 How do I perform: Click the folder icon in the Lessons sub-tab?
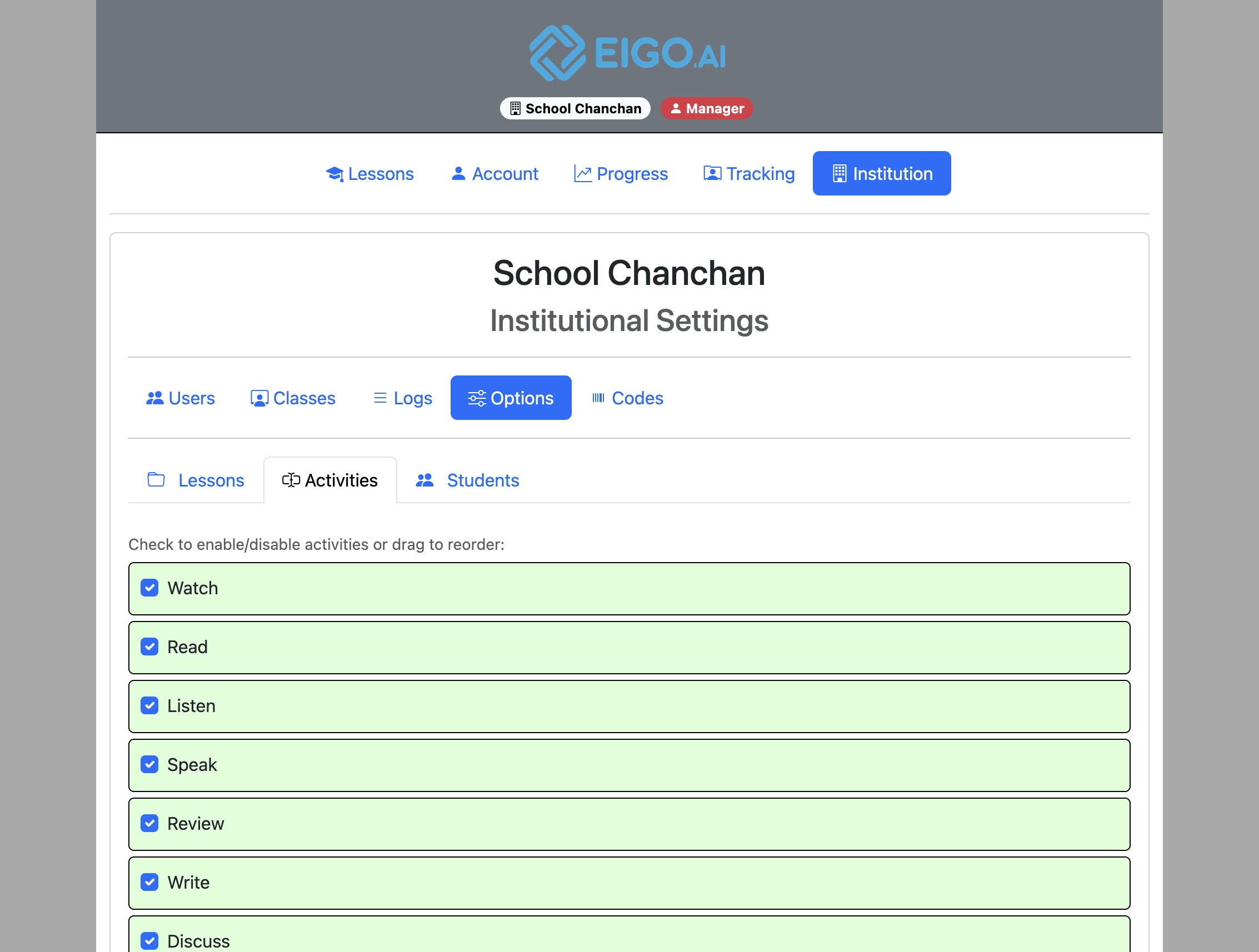[156, 479]
